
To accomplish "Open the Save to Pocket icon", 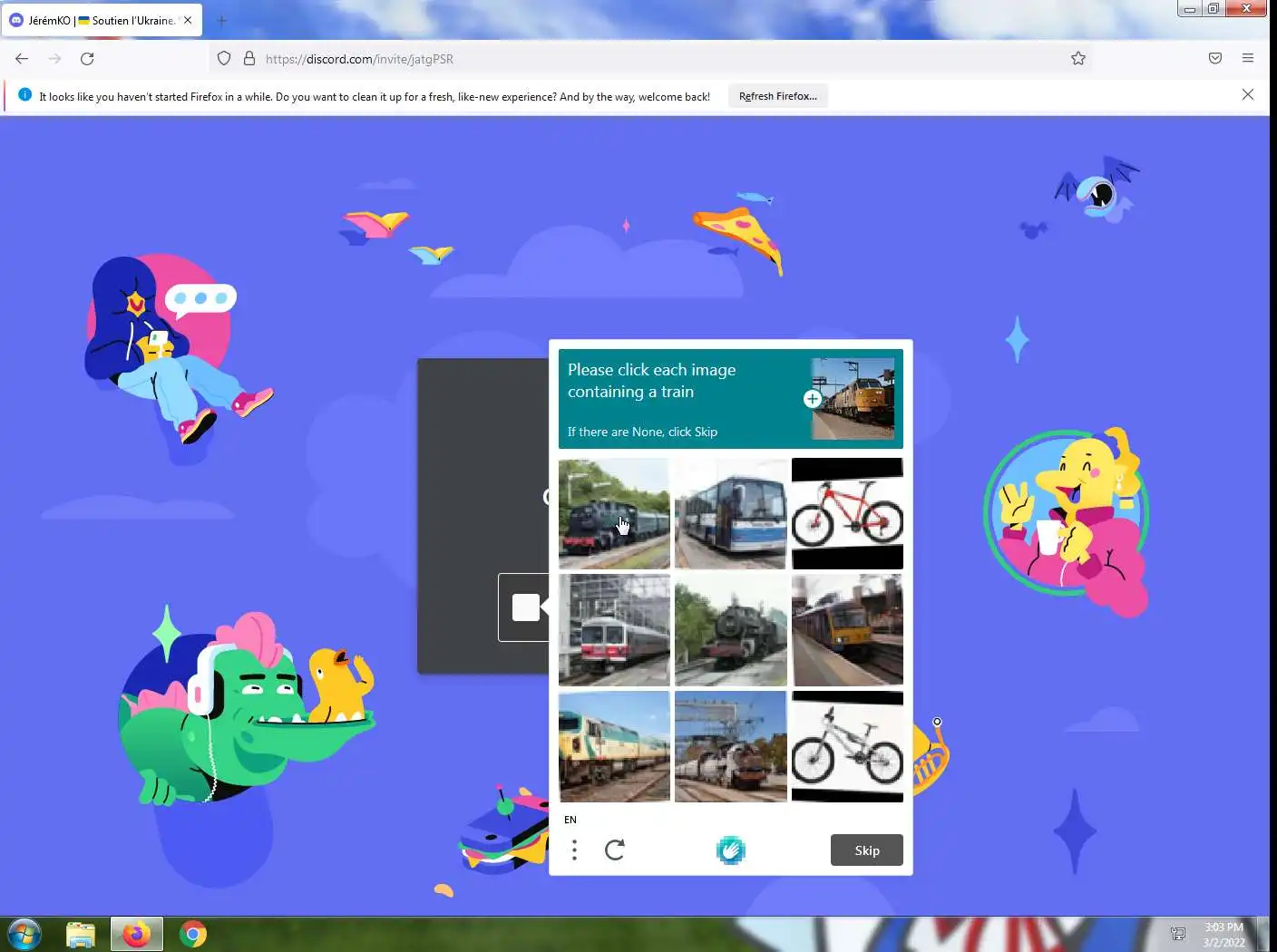I will tap(1215, 59).
